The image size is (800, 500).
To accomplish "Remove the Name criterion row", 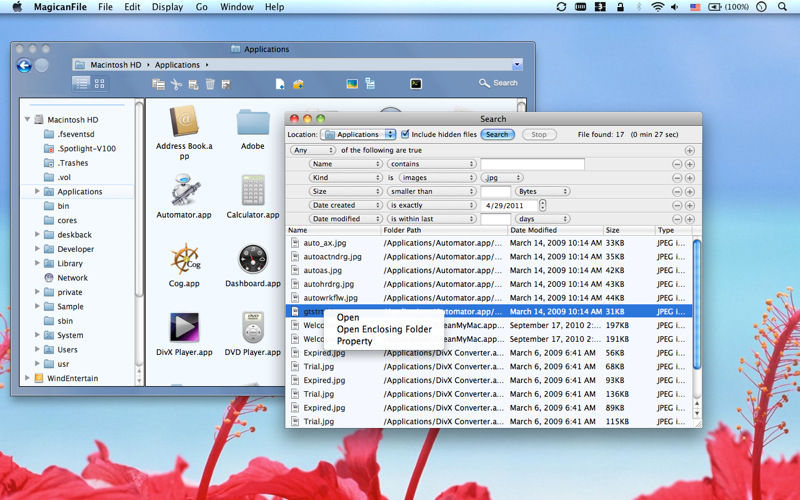I will pyautogui.click(x=677, y=164).
